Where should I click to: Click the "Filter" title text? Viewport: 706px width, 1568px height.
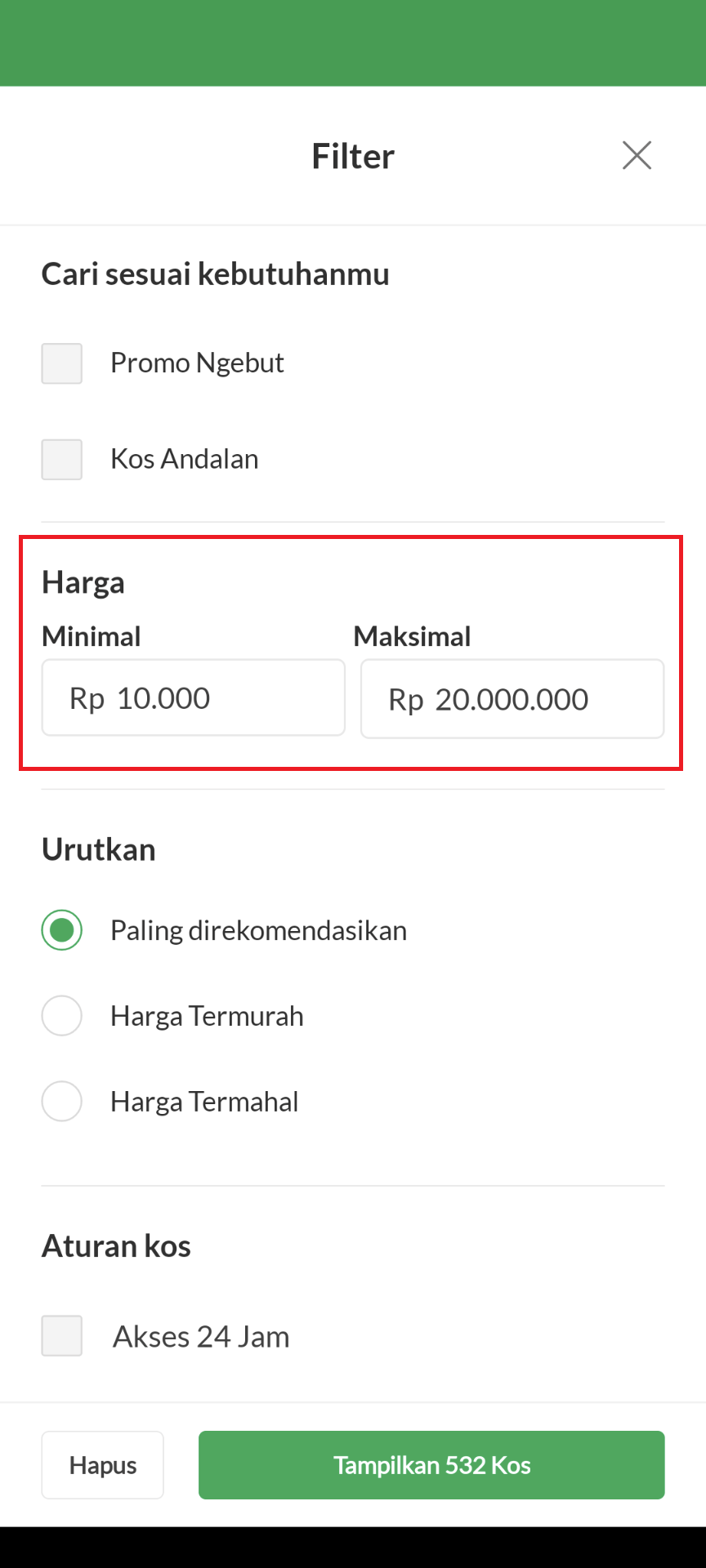pyautogui.click(x=353, y=156)
